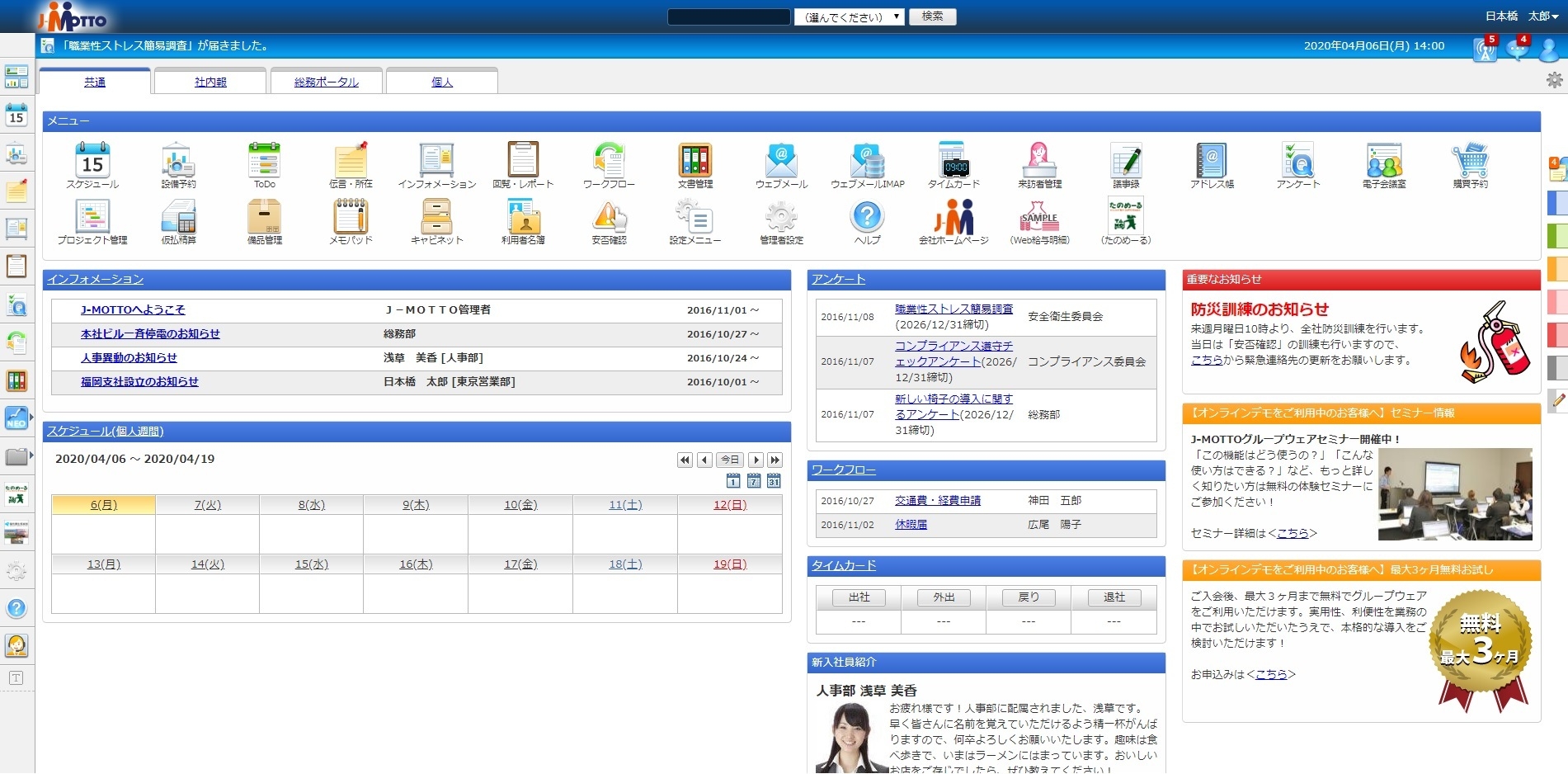Open the キャビネット menu icon
Image resolution: width=1568 pixels, height=774 pixels.
tap(436, 217)
